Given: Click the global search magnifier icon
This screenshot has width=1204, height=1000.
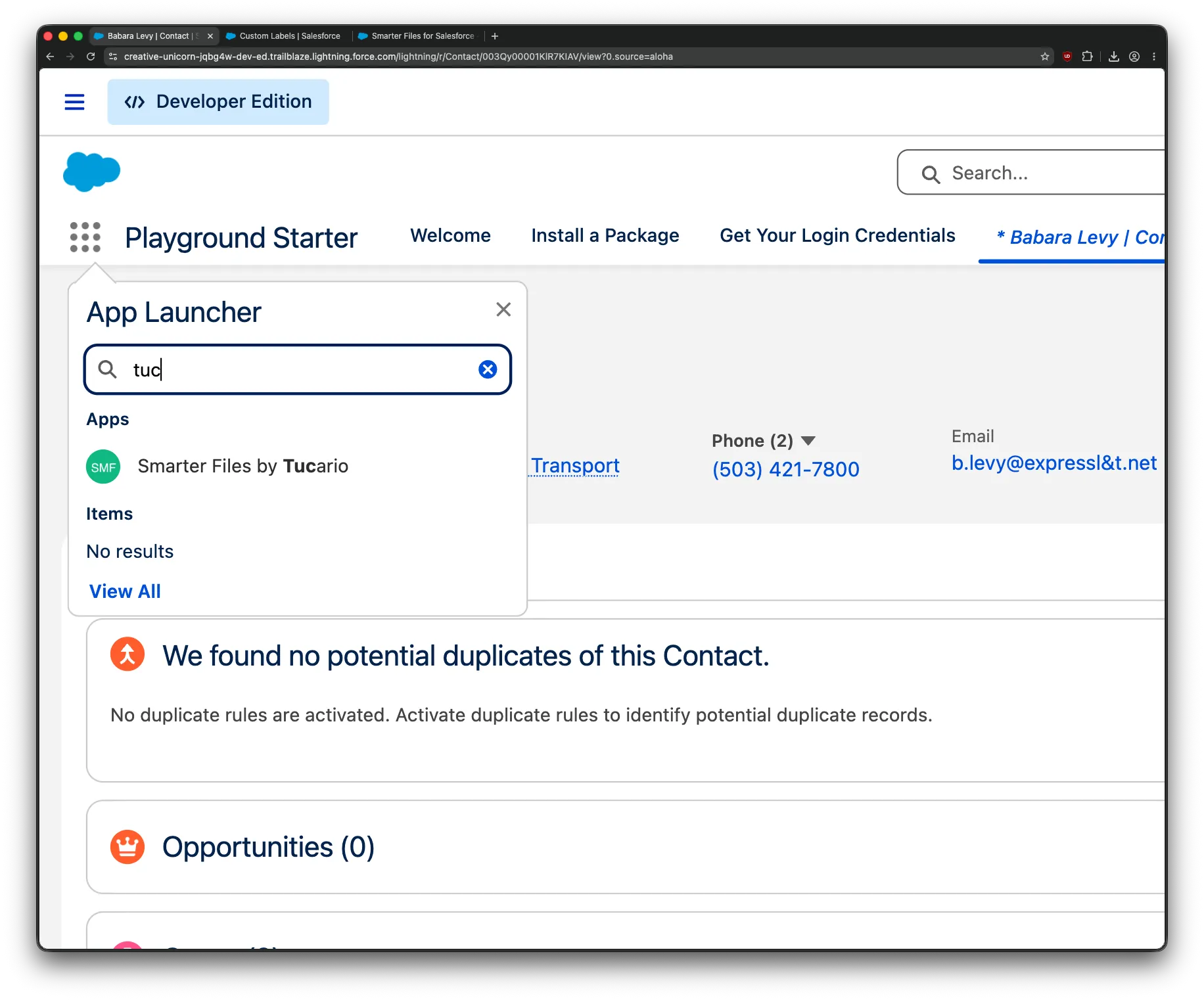Looking at the screenshot, I should point(931,174).
